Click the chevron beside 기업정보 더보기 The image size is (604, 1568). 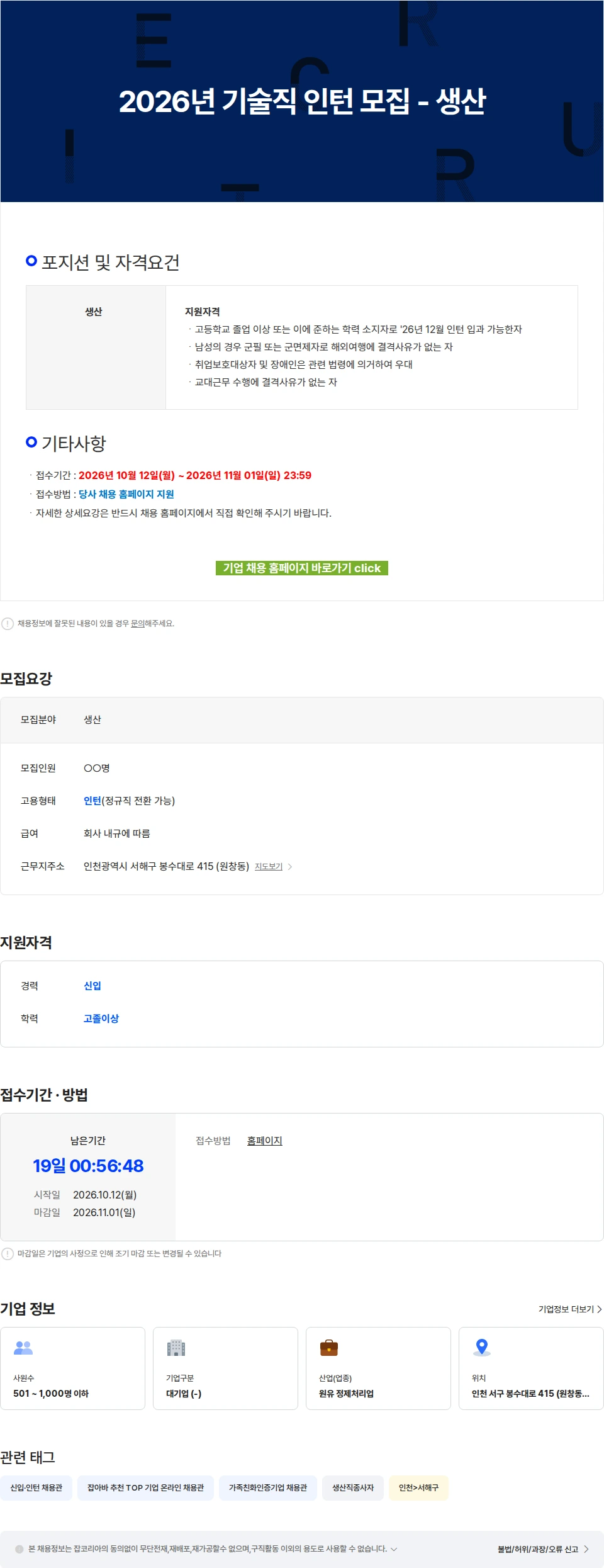tap(599, 1309)
